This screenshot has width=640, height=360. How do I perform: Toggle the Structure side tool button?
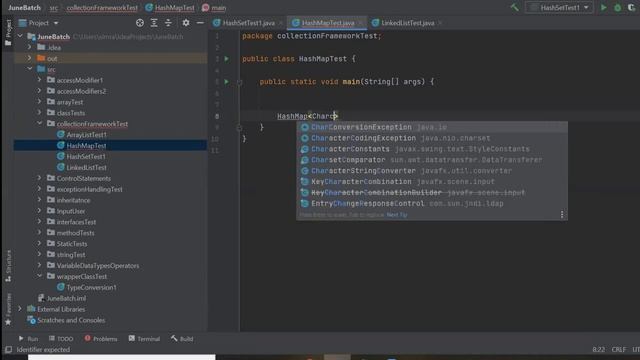[8, 266]
